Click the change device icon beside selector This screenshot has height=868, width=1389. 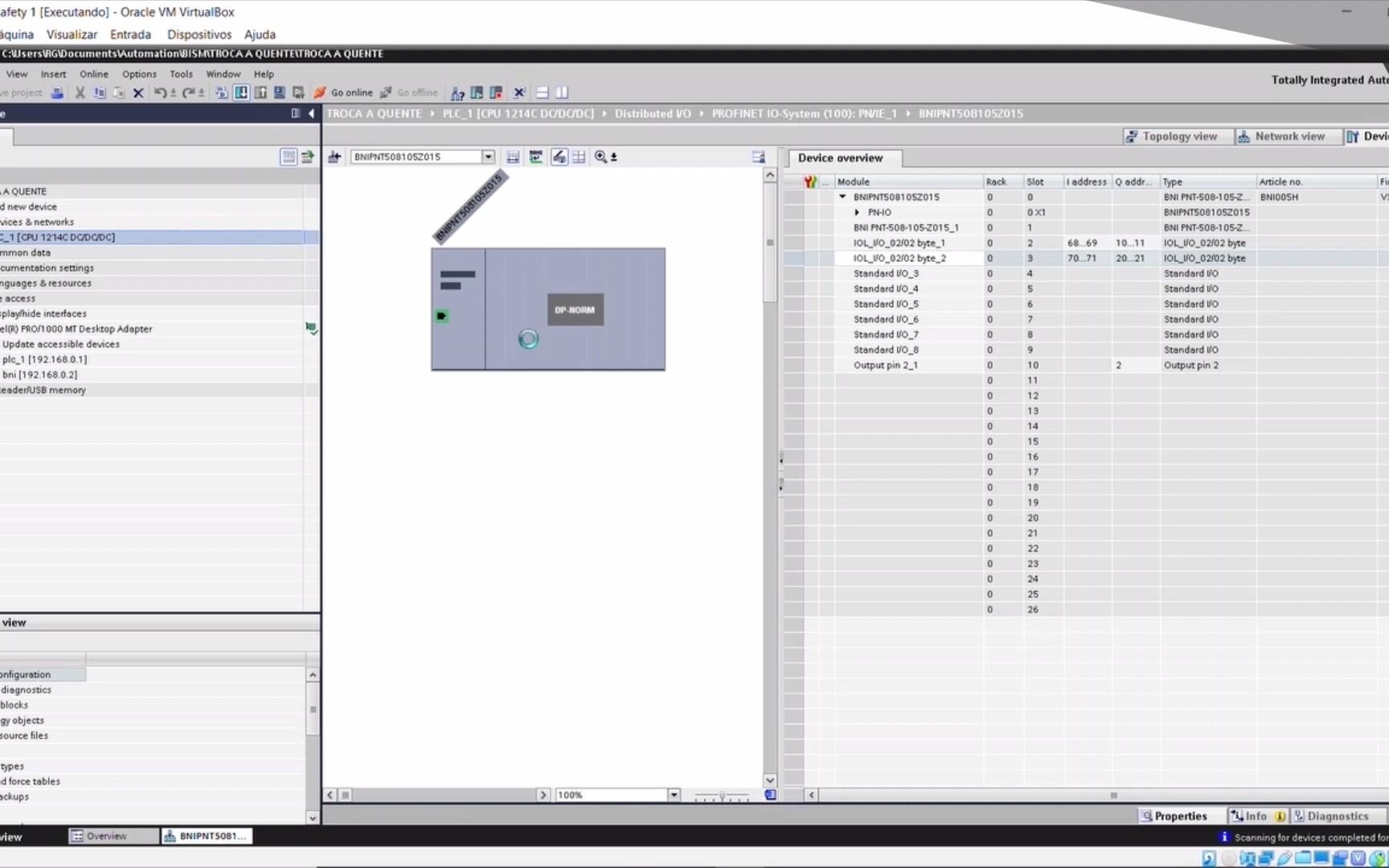pyautogui.click(x=334, y=157)
